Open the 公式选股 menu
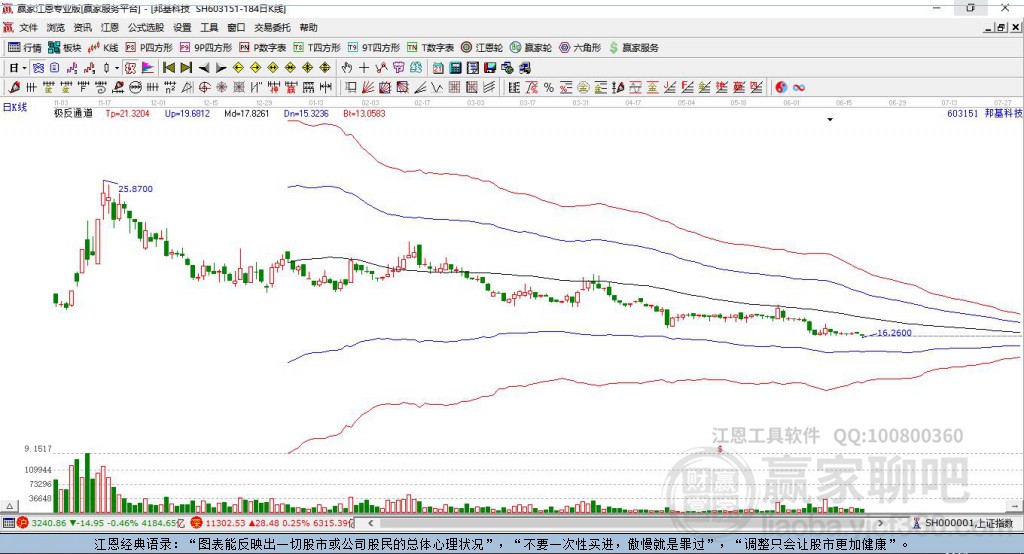Viewport: 1024px width, 554px height. [146, 27]
